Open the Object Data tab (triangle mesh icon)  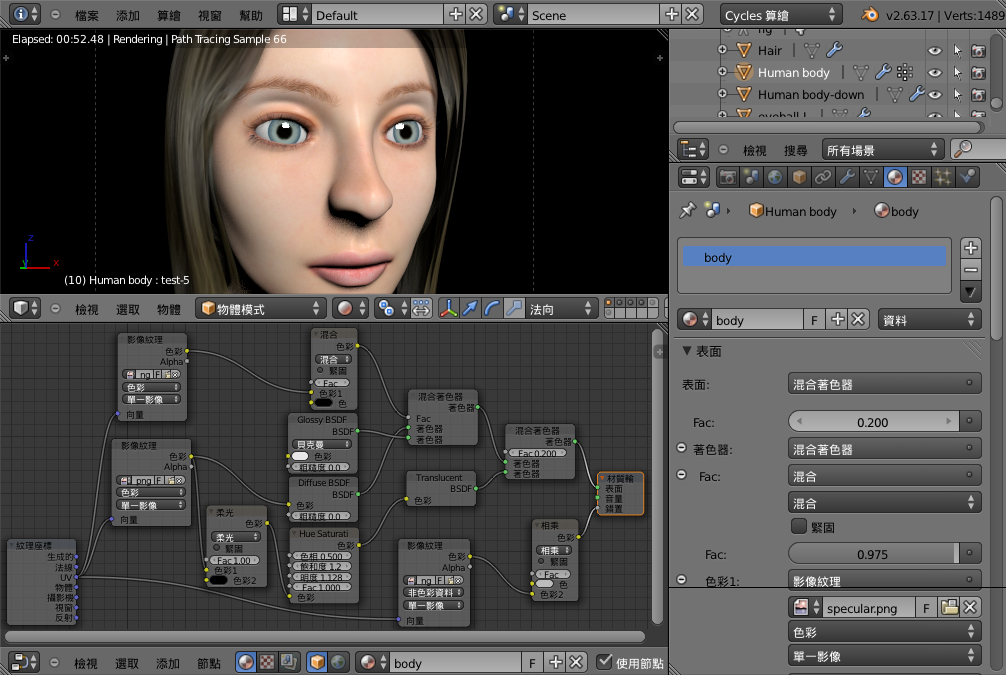click(871, 176)
